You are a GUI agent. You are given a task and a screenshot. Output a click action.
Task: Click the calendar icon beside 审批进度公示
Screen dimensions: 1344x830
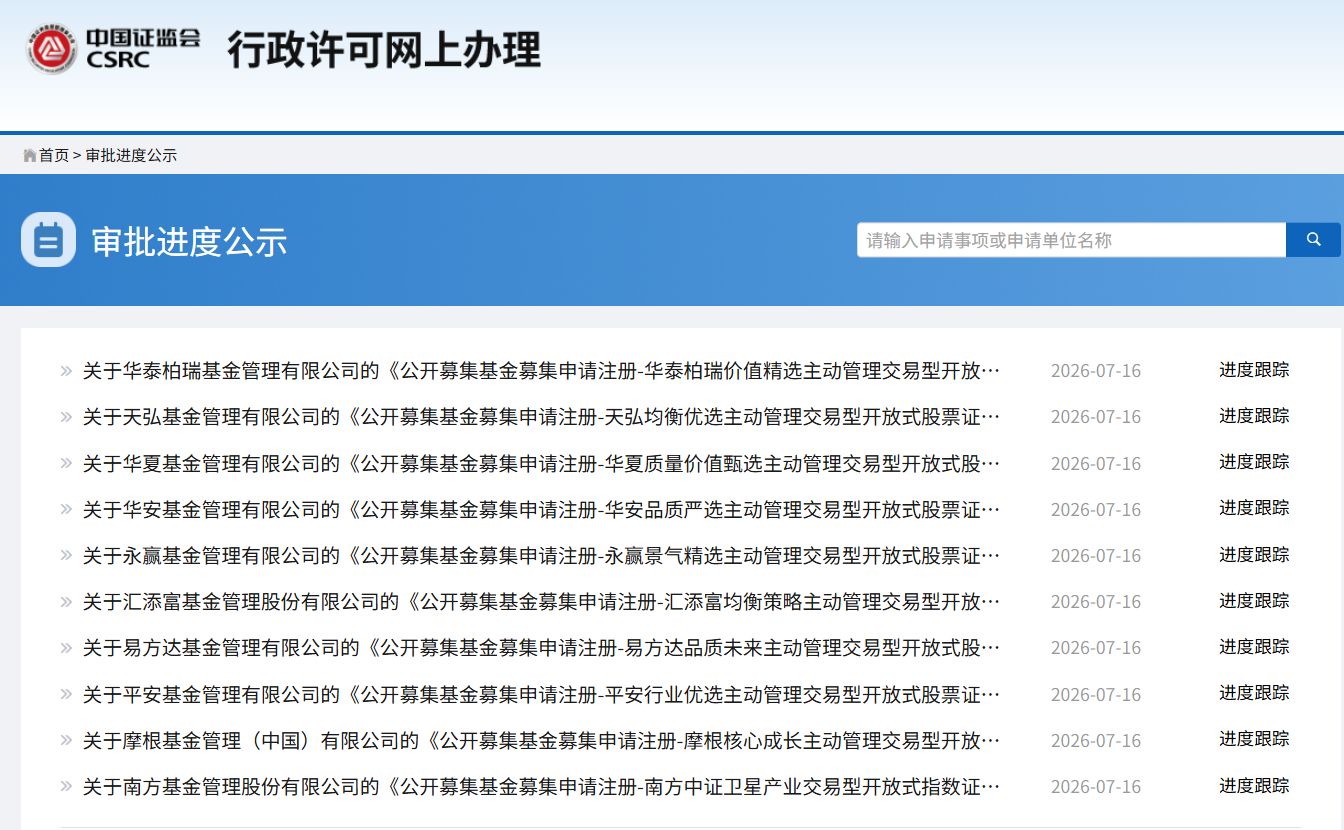48,240
